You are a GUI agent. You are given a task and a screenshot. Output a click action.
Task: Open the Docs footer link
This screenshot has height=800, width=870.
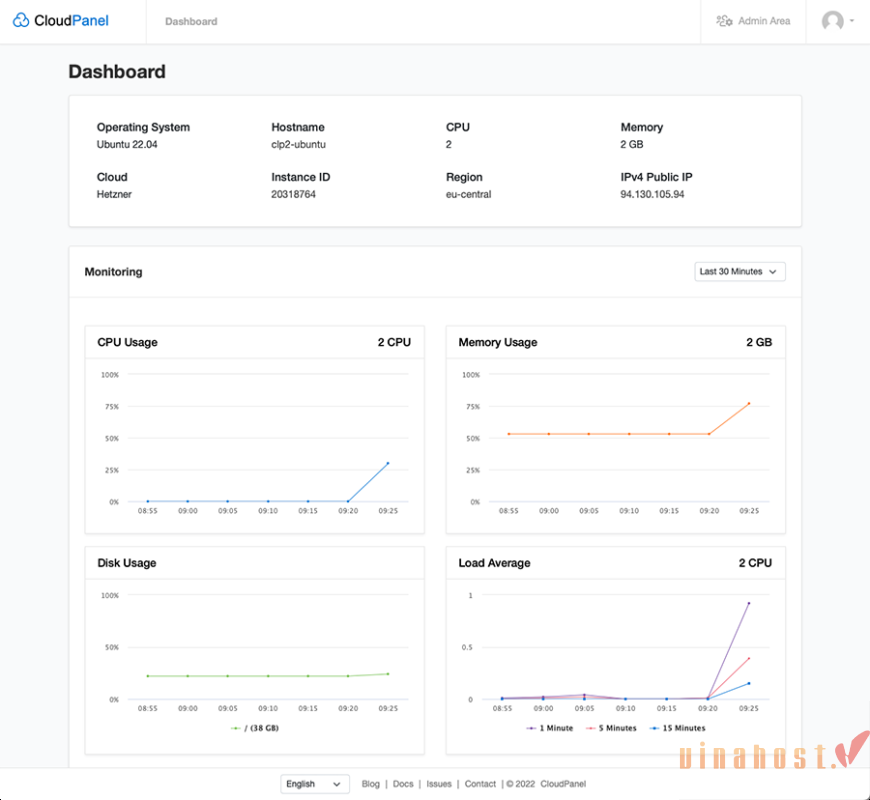403,784
